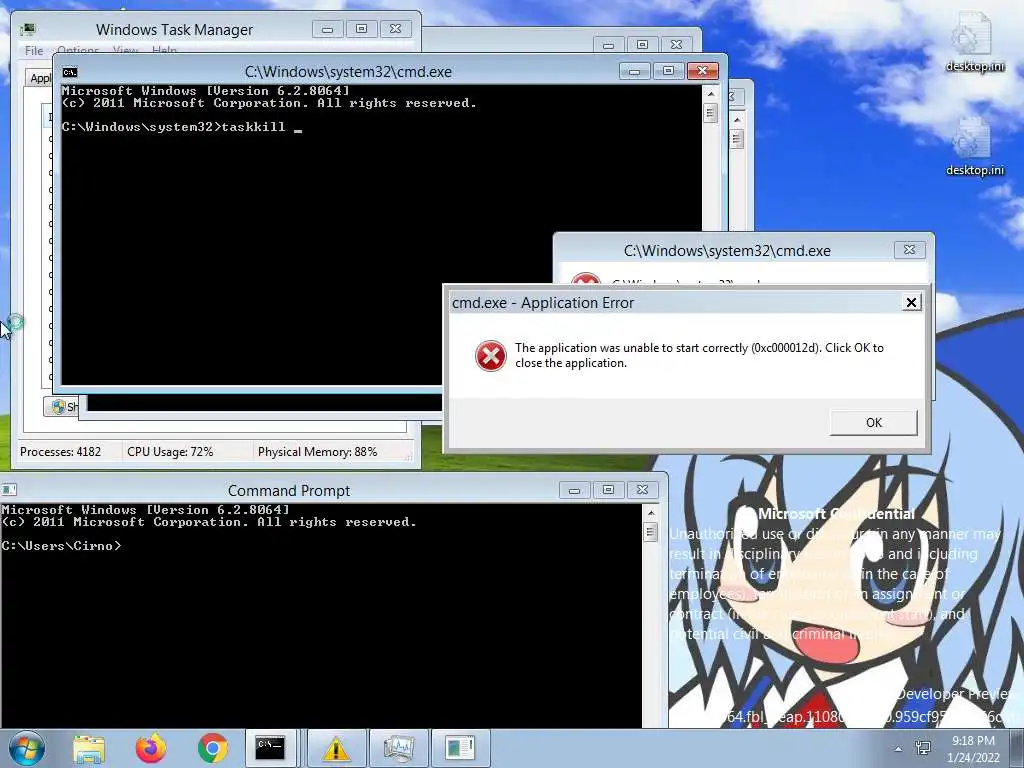Open the network tray icon
Screen dimensions: 1024x768
(x=924, y=748)
